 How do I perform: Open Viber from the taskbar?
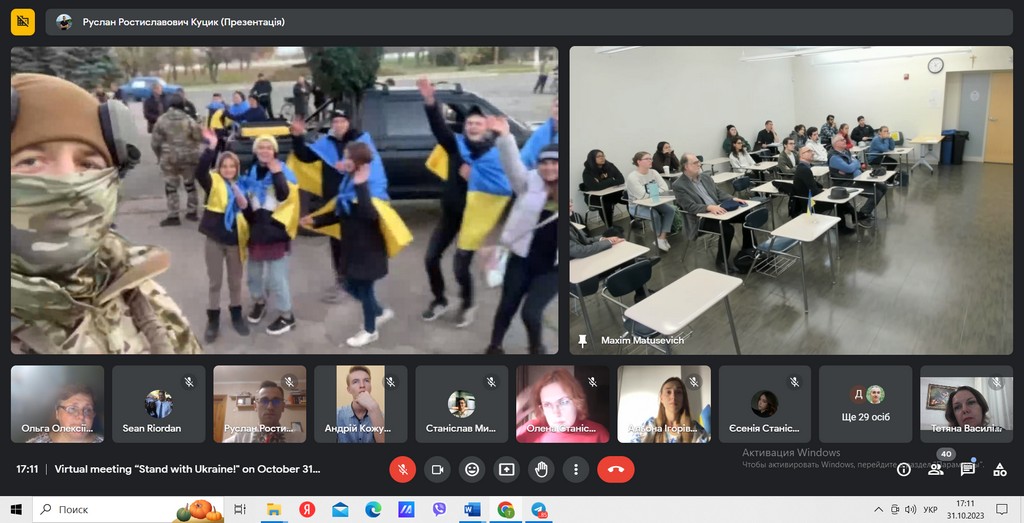click(x=439, y=509)
